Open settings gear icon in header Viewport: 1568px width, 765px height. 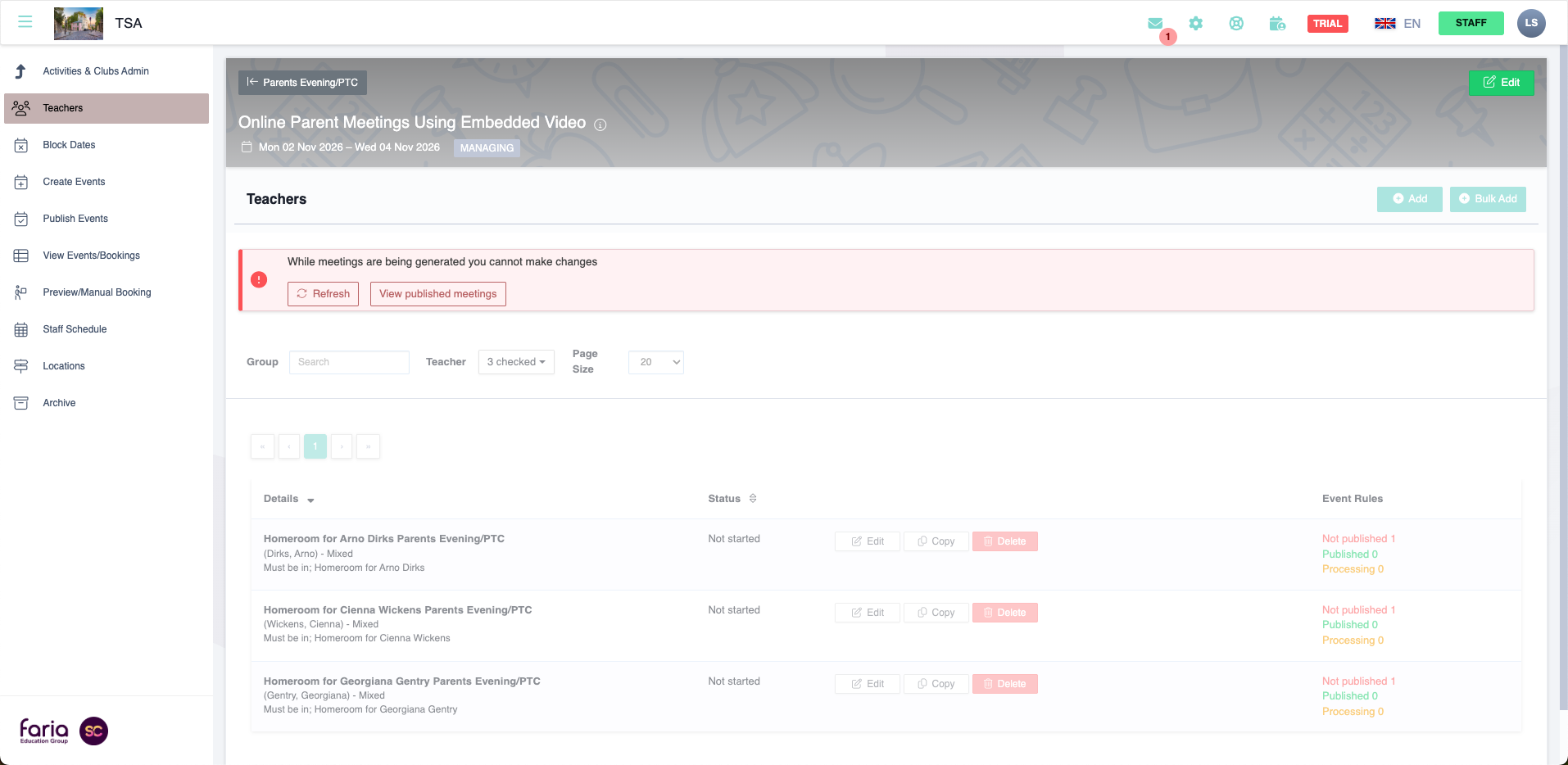[1196, 24]
